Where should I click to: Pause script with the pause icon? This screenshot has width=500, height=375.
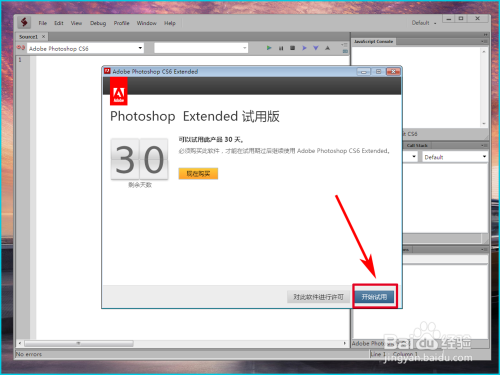pyautogui.click(x=281, y=48)
